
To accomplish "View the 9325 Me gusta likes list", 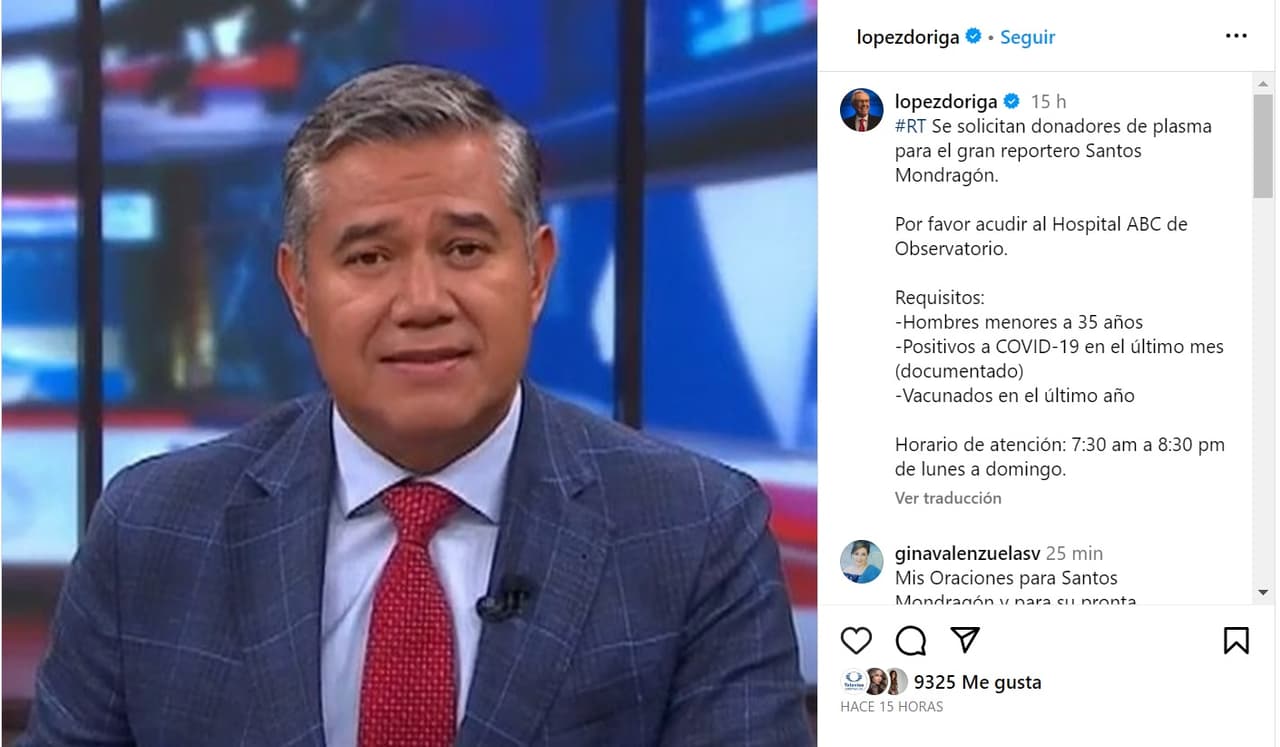I will (977, 682).
